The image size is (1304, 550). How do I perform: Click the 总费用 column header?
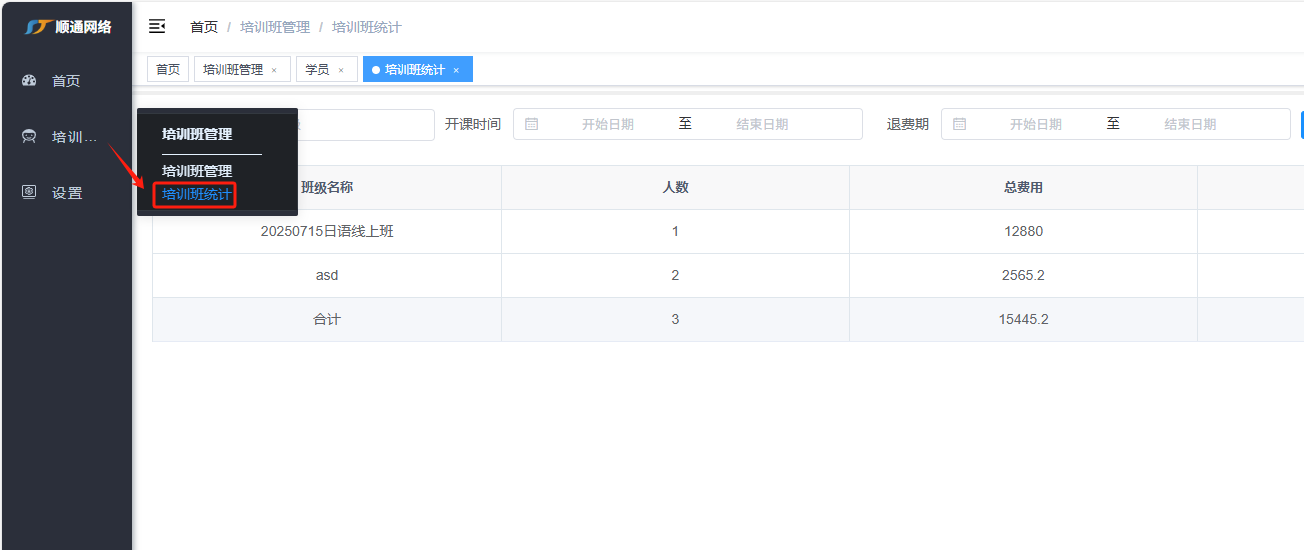(1023, 187)
